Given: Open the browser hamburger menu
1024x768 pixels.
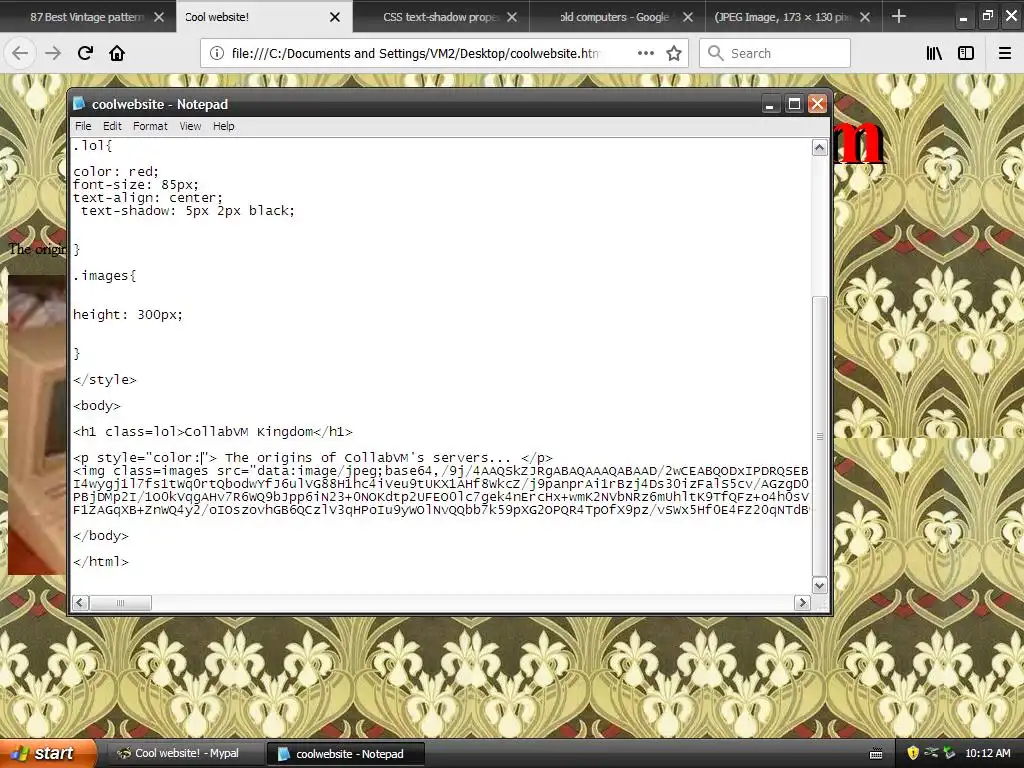Looking at the screenshot, I should [1005, 53].
